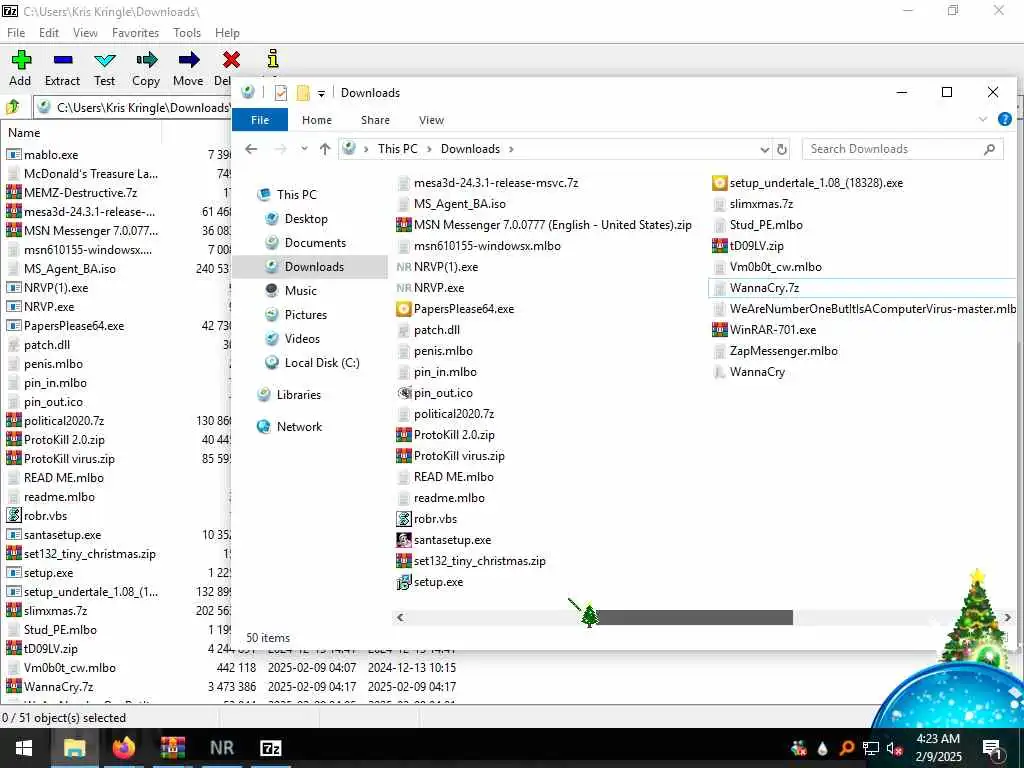The image size is (1024, 768).
Task: Select the WannaCry folder in Explorer
Action: click(x=749, y=372)
